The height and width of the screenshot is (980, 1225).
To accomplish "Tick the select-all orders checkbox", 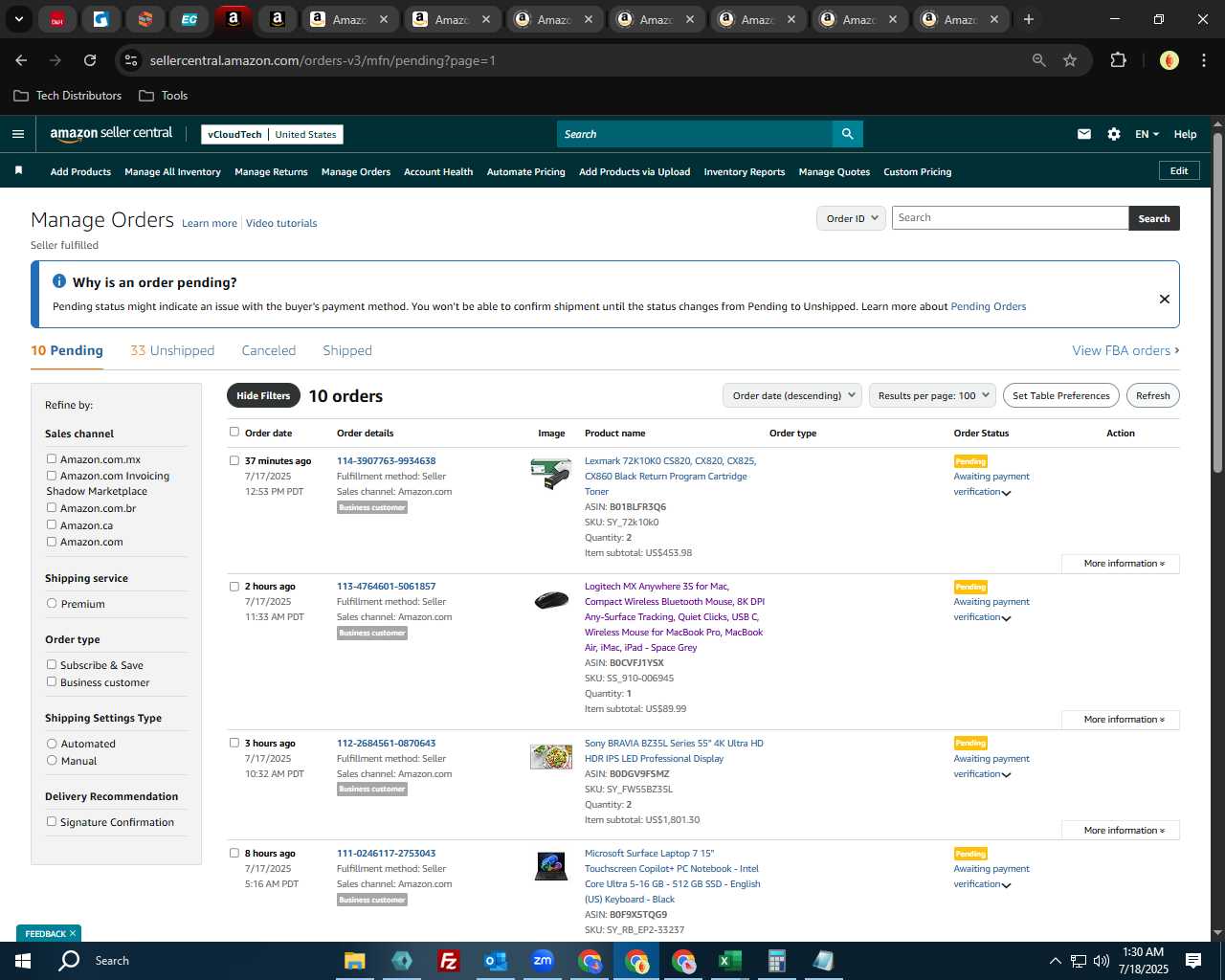I will point(234,433).
